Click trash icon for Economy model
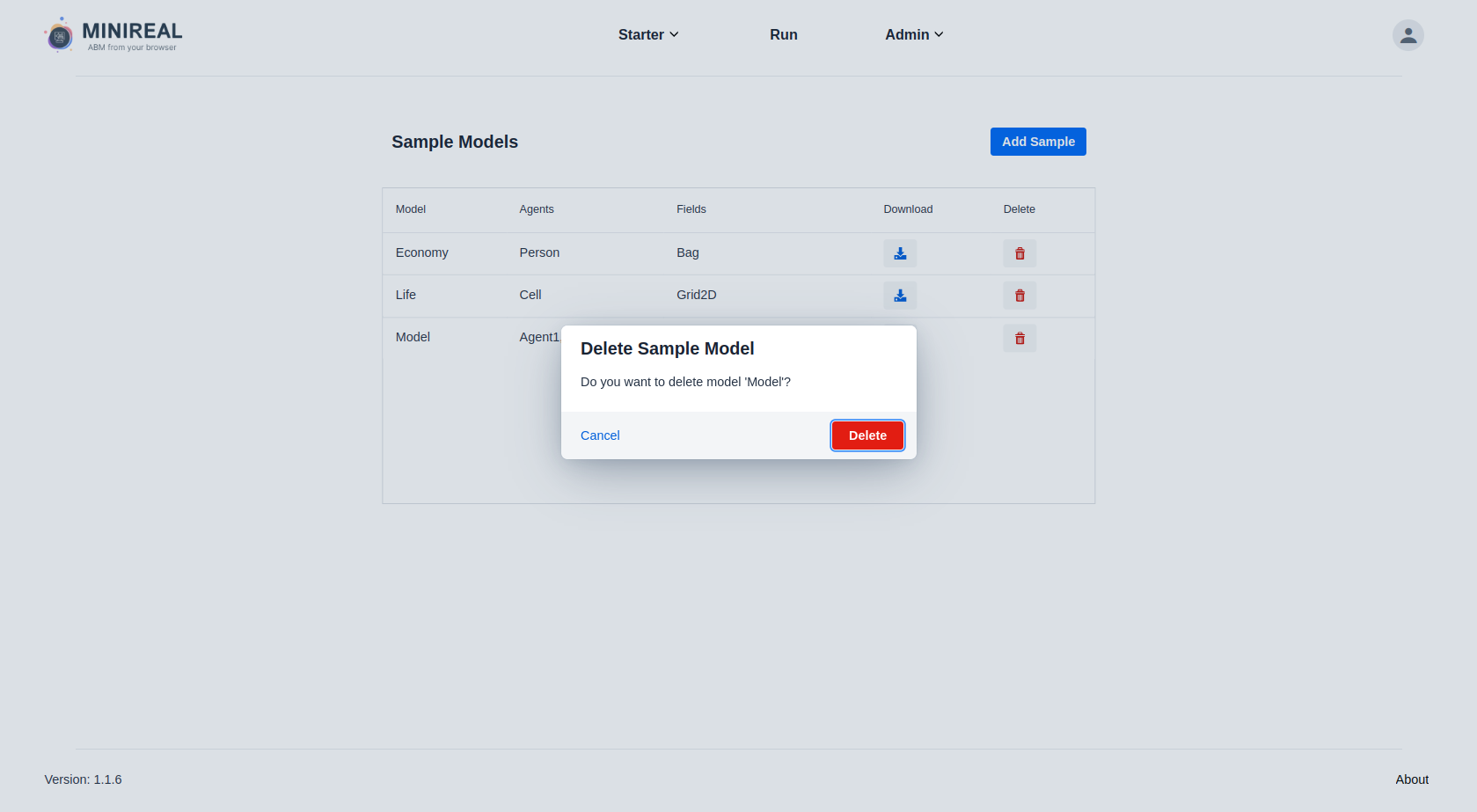The height and width of the screenshot is (812, 1477). click(x=1020, y=253)
